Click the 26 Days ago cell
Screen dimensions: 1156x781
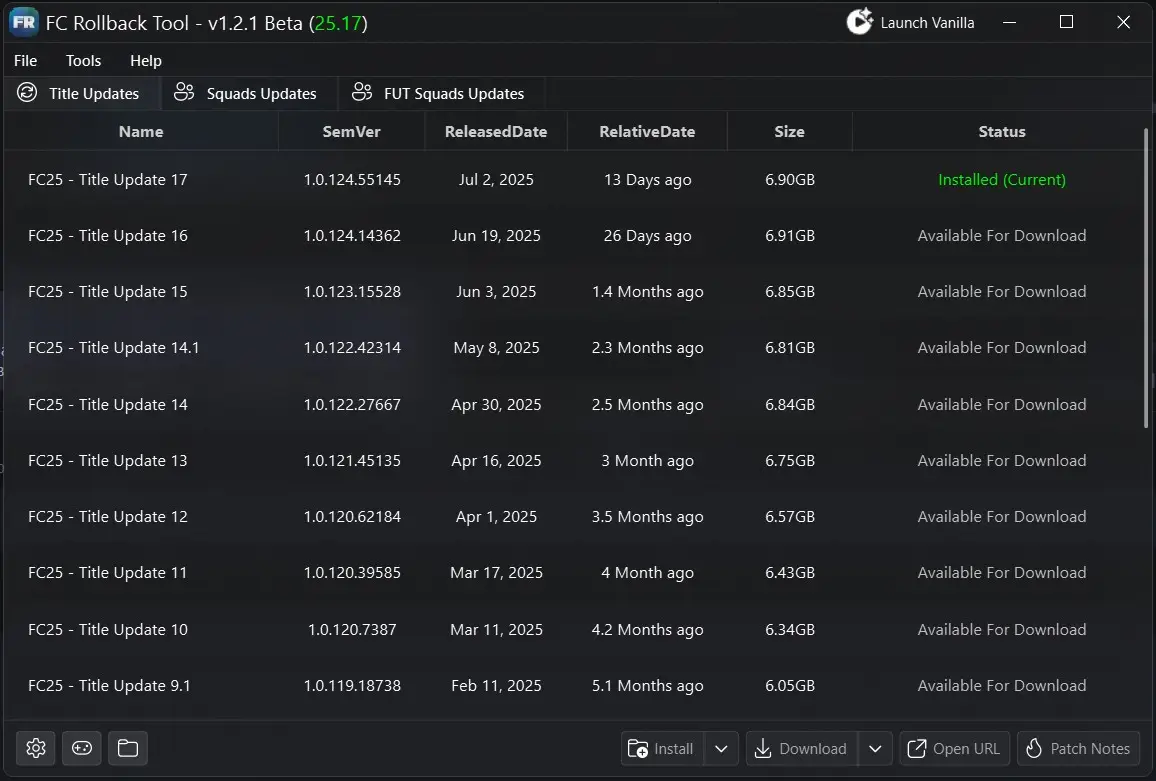point(647,235)
